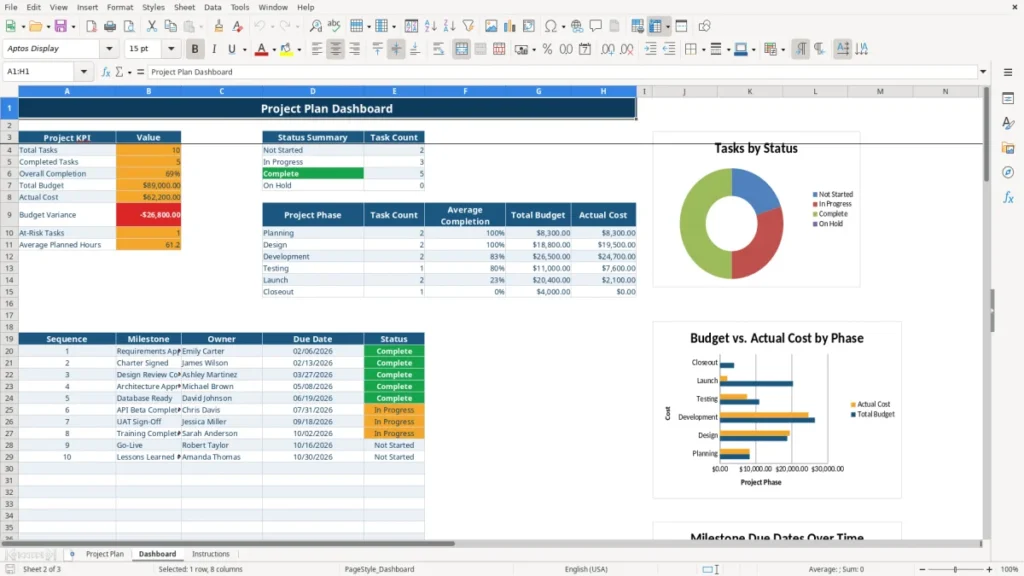
Task: Open Print Preview from the toolbar
Action: 129,26
